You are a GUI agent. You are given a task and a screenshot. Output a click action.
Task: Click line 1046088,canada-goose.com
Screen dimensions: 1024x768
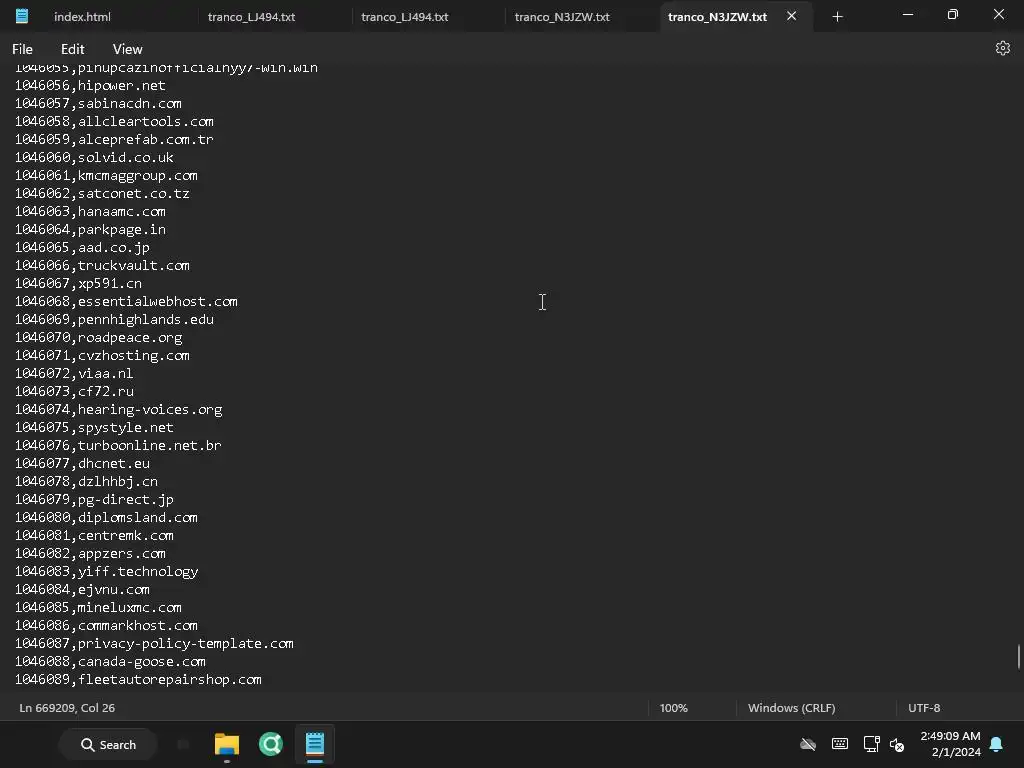pos(110,662)
